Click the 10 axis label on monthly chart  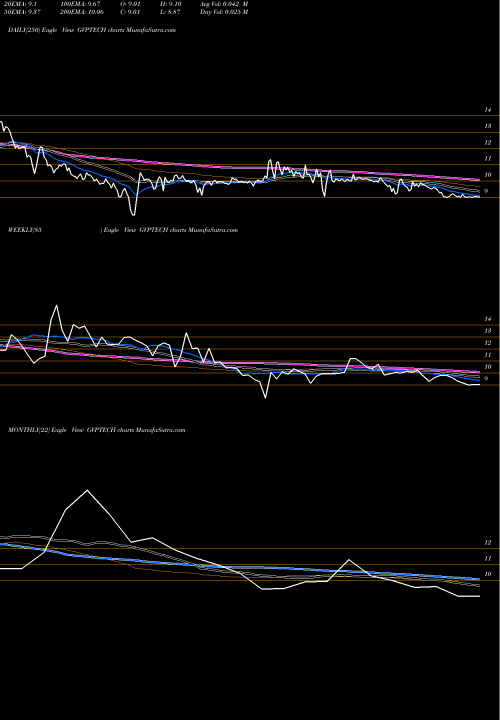(488, 574)
